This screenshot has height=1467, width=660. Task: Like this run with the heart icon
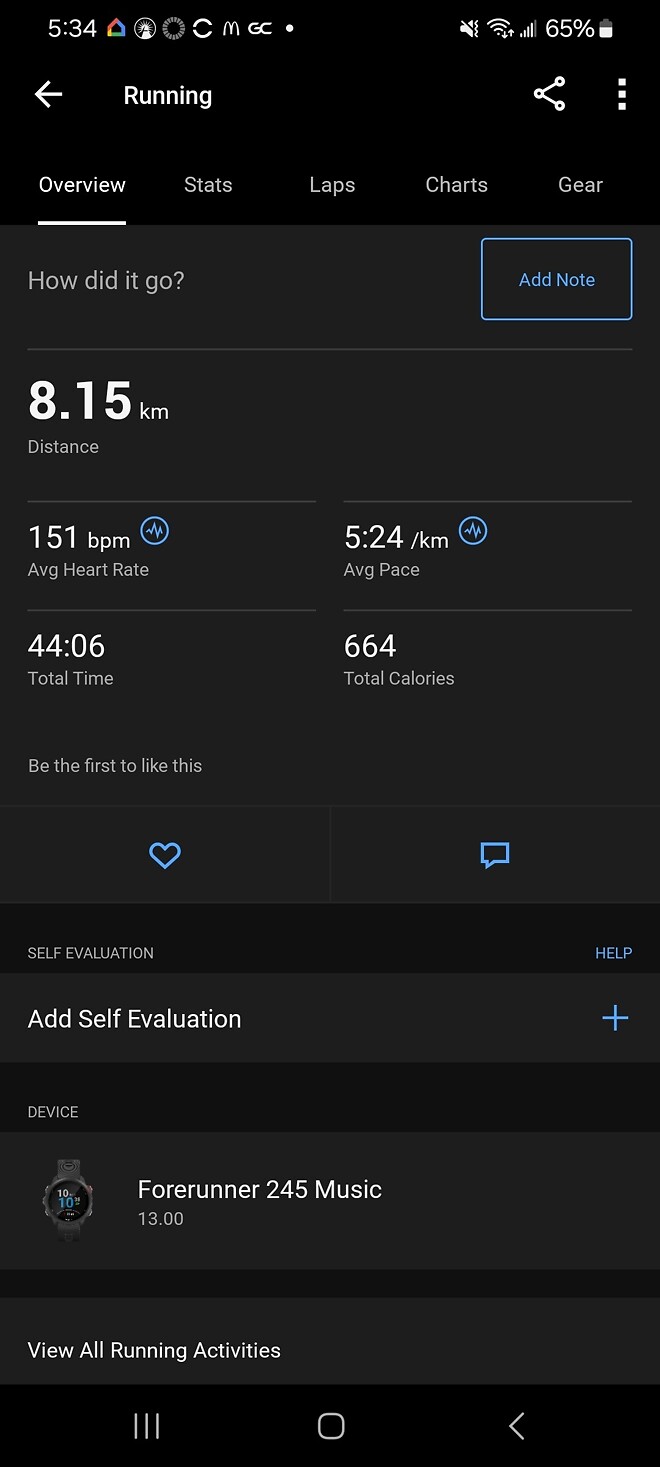[164, 855]
